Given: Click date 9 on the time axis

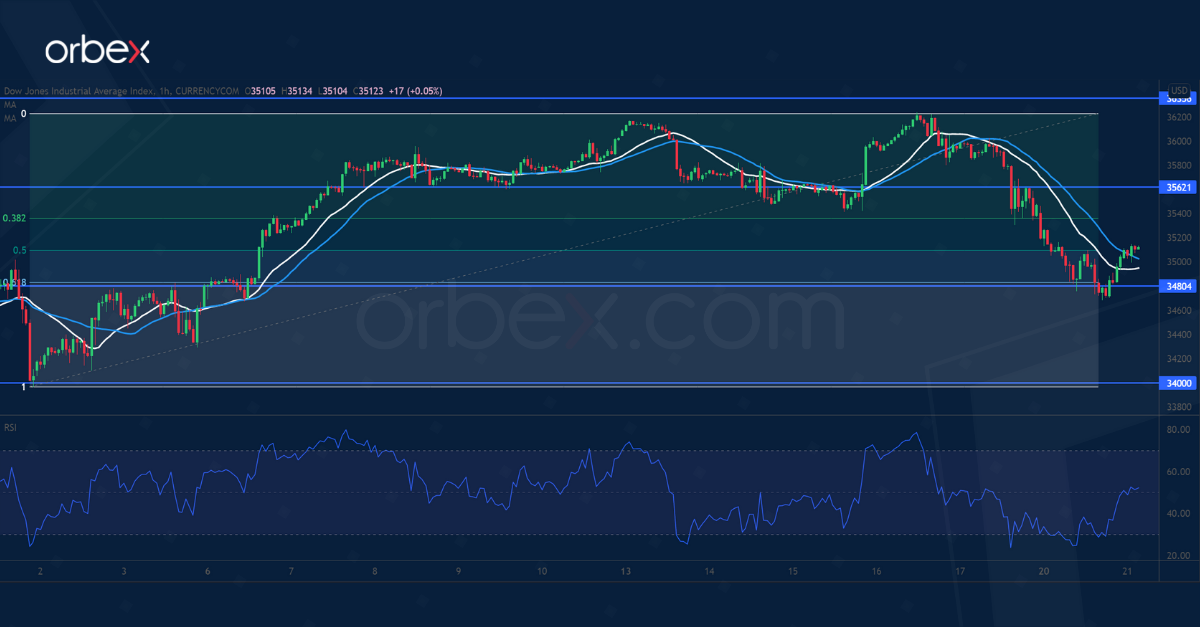Looking at the screenshot, I should click(457, 571).
